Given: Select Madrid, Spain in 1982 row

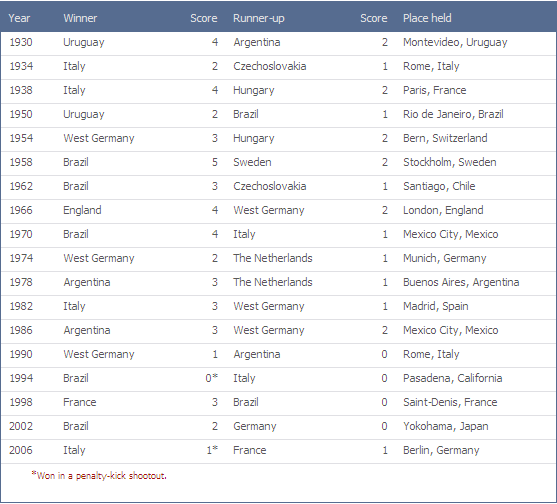Looking at the screenshot, I should pos(436,306).
